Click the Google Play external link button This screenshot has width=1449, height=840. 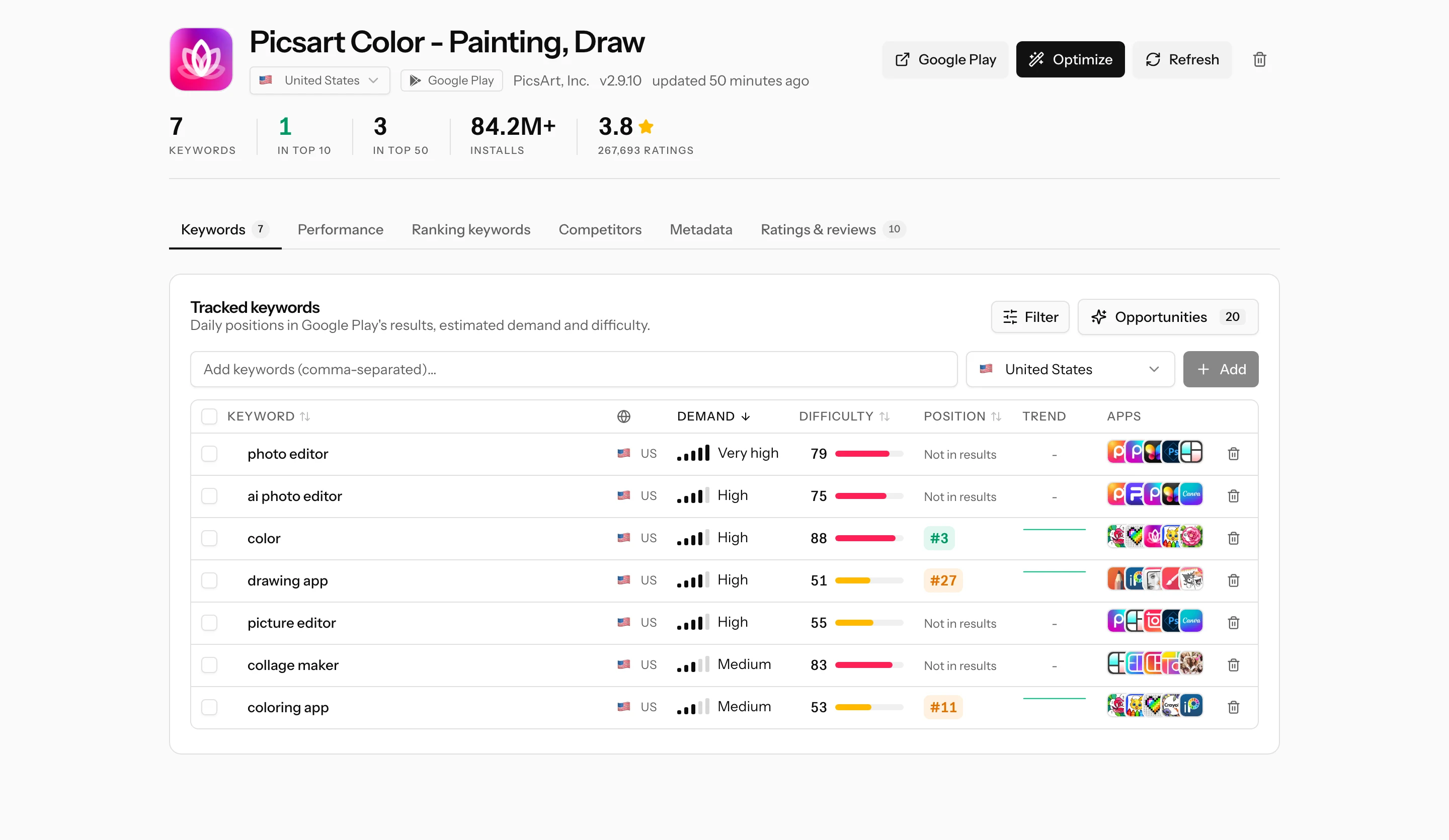(x=945, y=59)
